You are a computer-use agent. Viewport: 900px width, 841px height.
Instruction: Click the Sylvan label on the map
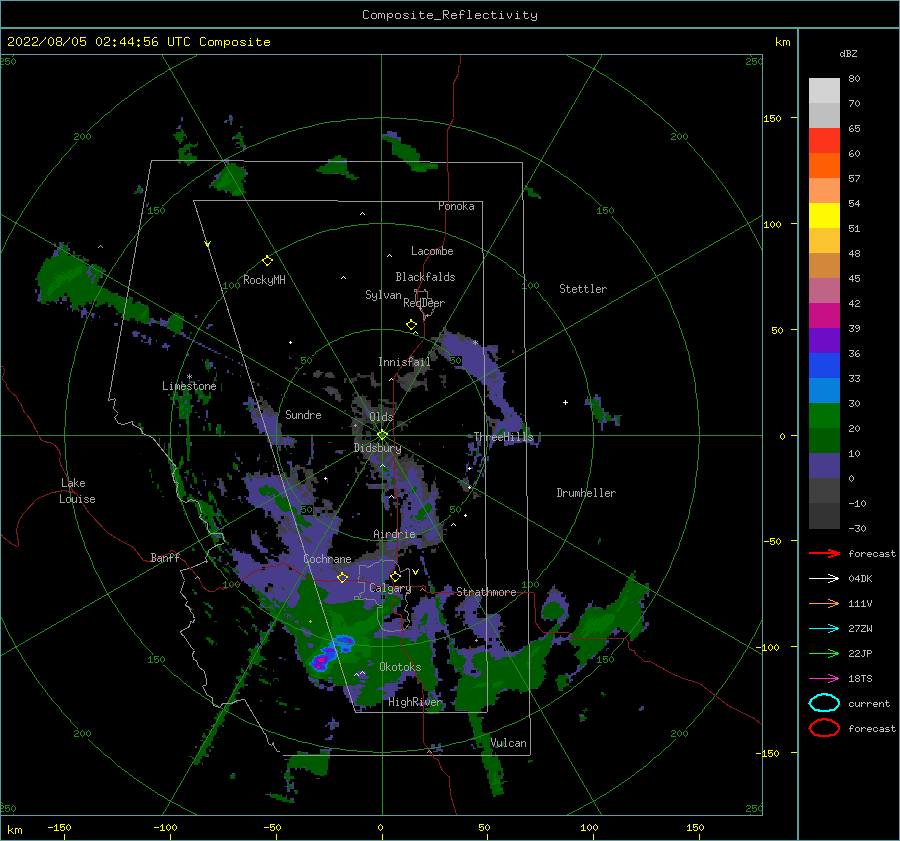pyautogui.click(x=383, y=295)
